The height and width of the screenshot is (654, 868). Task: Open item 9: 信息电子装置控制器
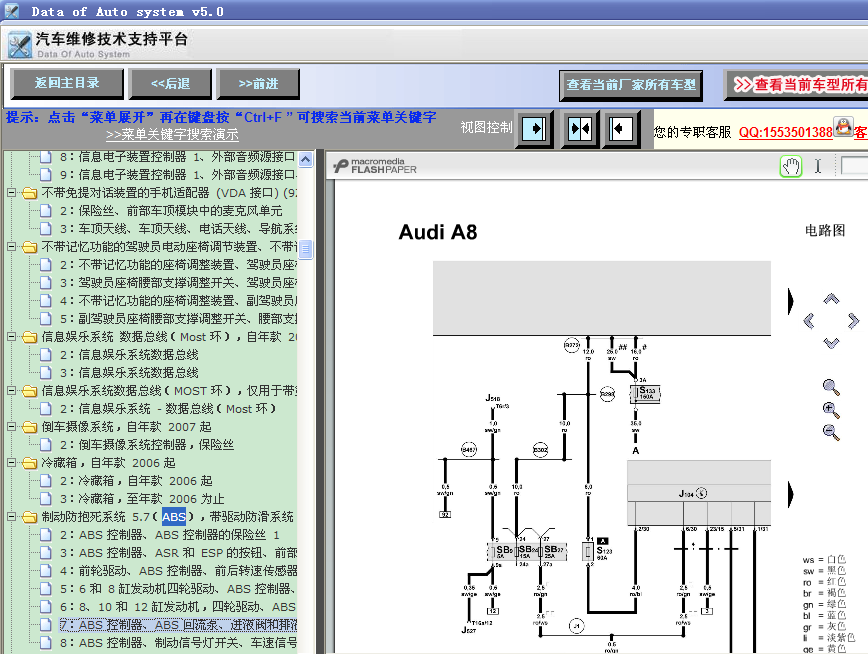pos(177,174)
